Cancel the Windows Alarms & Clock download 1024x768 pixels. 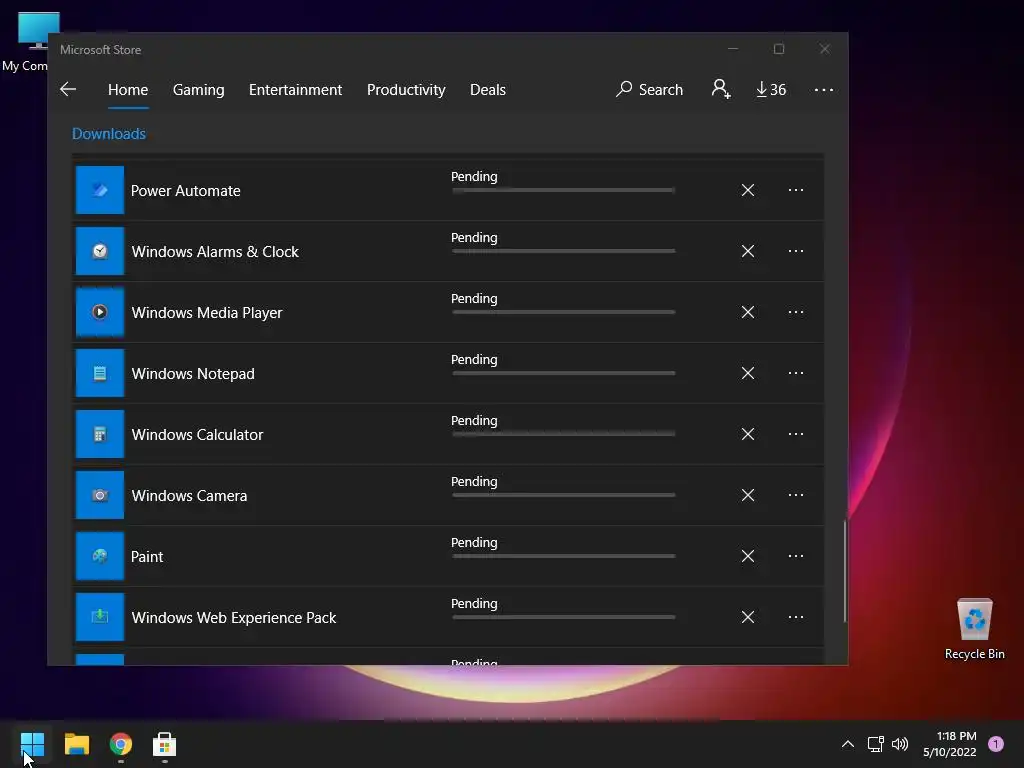pos(748,251)
